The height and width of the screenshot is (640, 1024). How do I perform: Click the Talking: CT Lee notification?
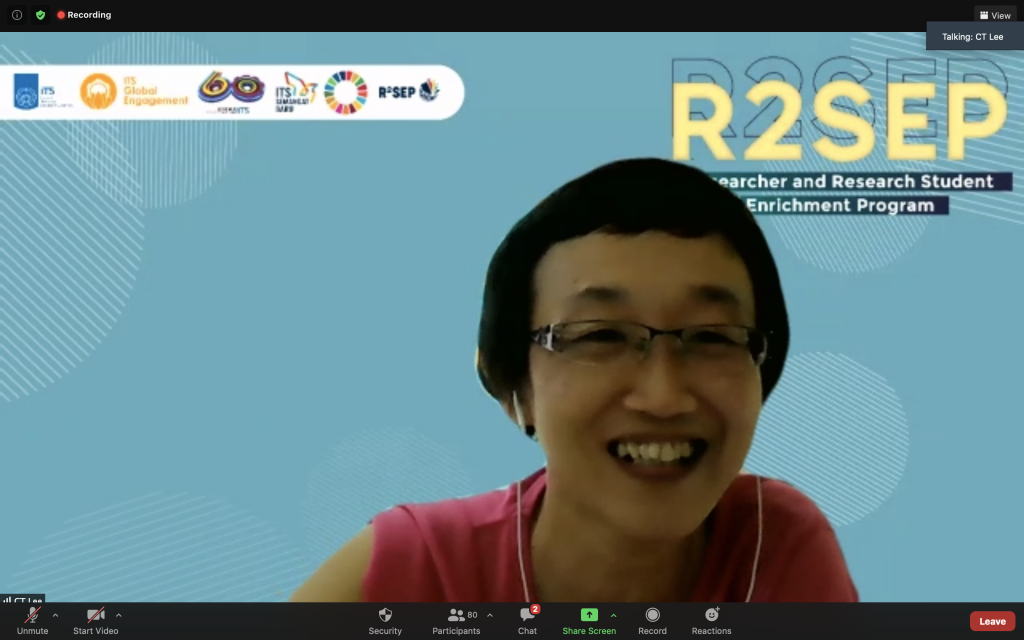click(x=974, y=37)
